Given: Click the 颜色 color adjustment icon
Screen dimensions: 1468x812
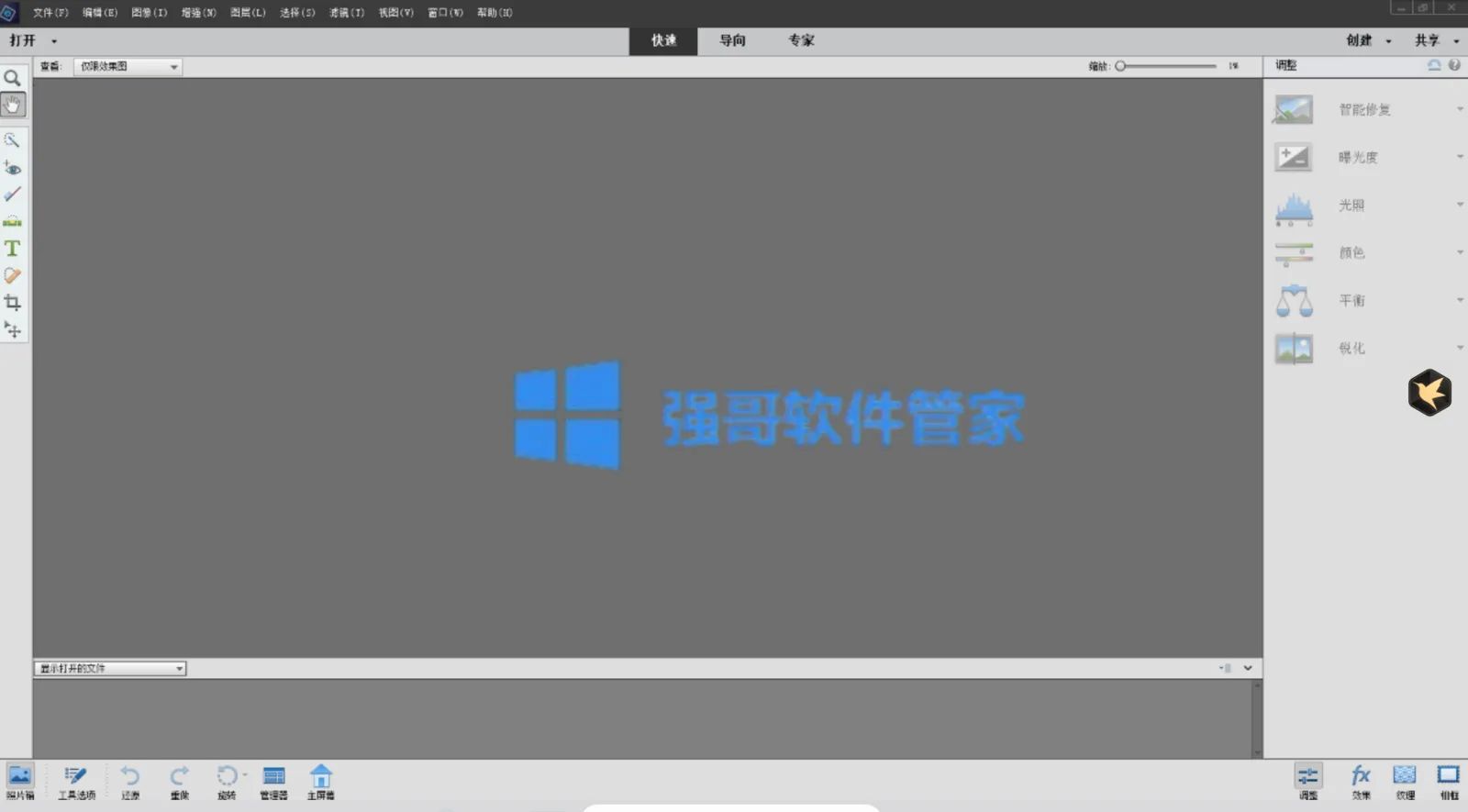Looking at the screenshot, I should pos(1294,253).
